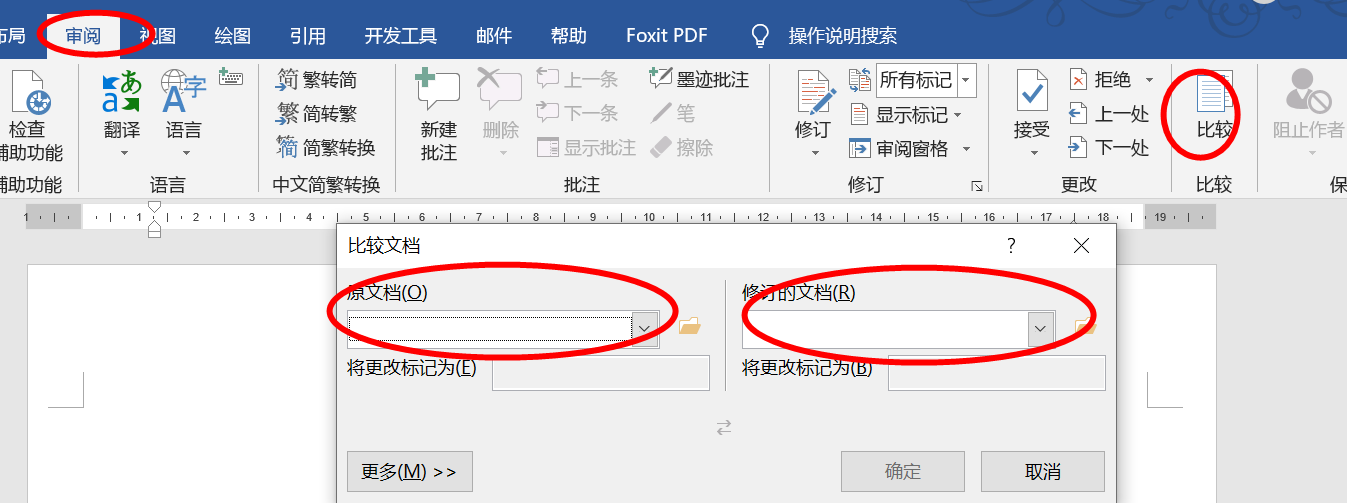Expand the 语言 dropdown arrow
Viewport: 1347px width, 503px height.
click(x=184, y=154)
